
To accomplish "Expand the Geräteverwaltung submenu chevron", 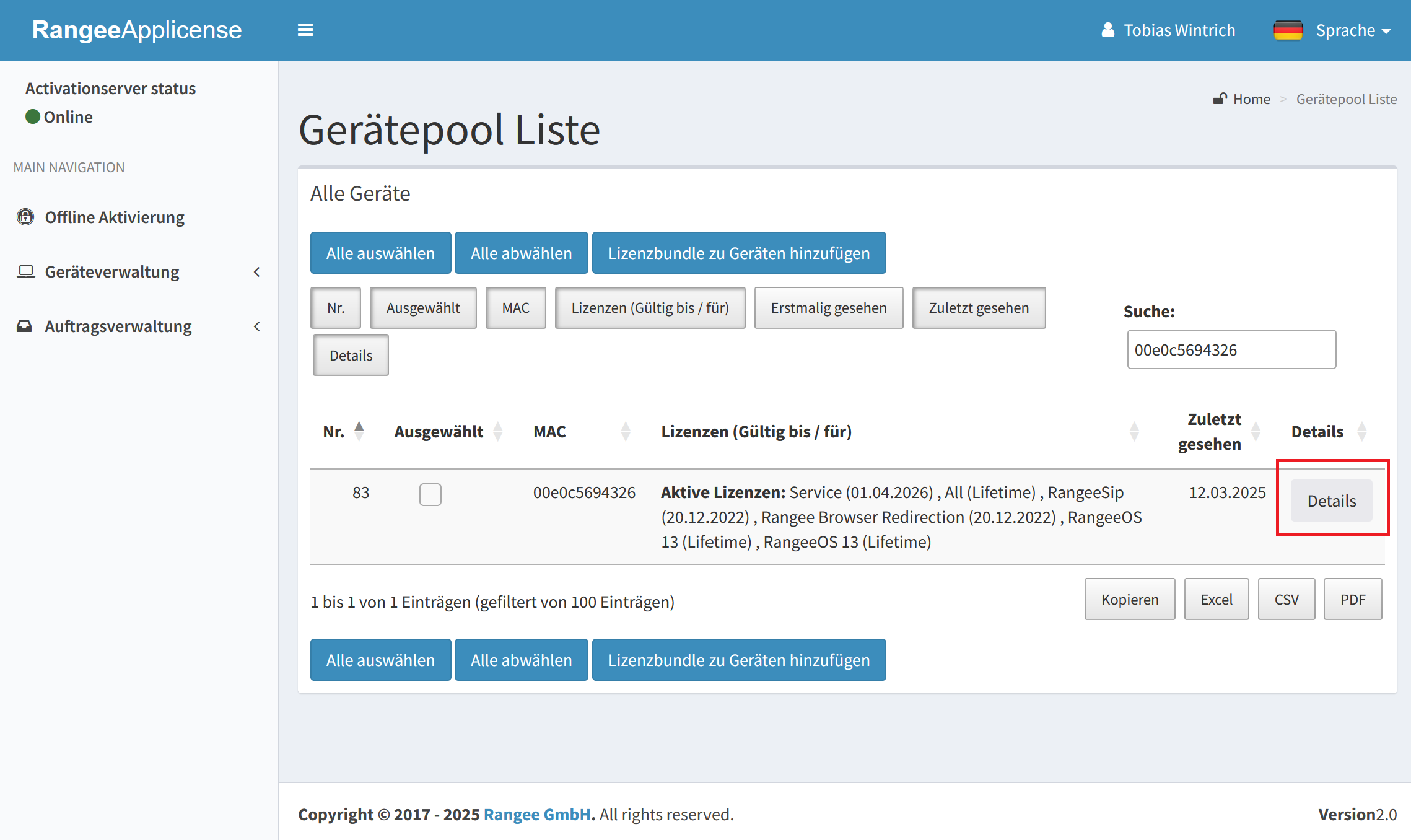I will (x=257, y=272).
